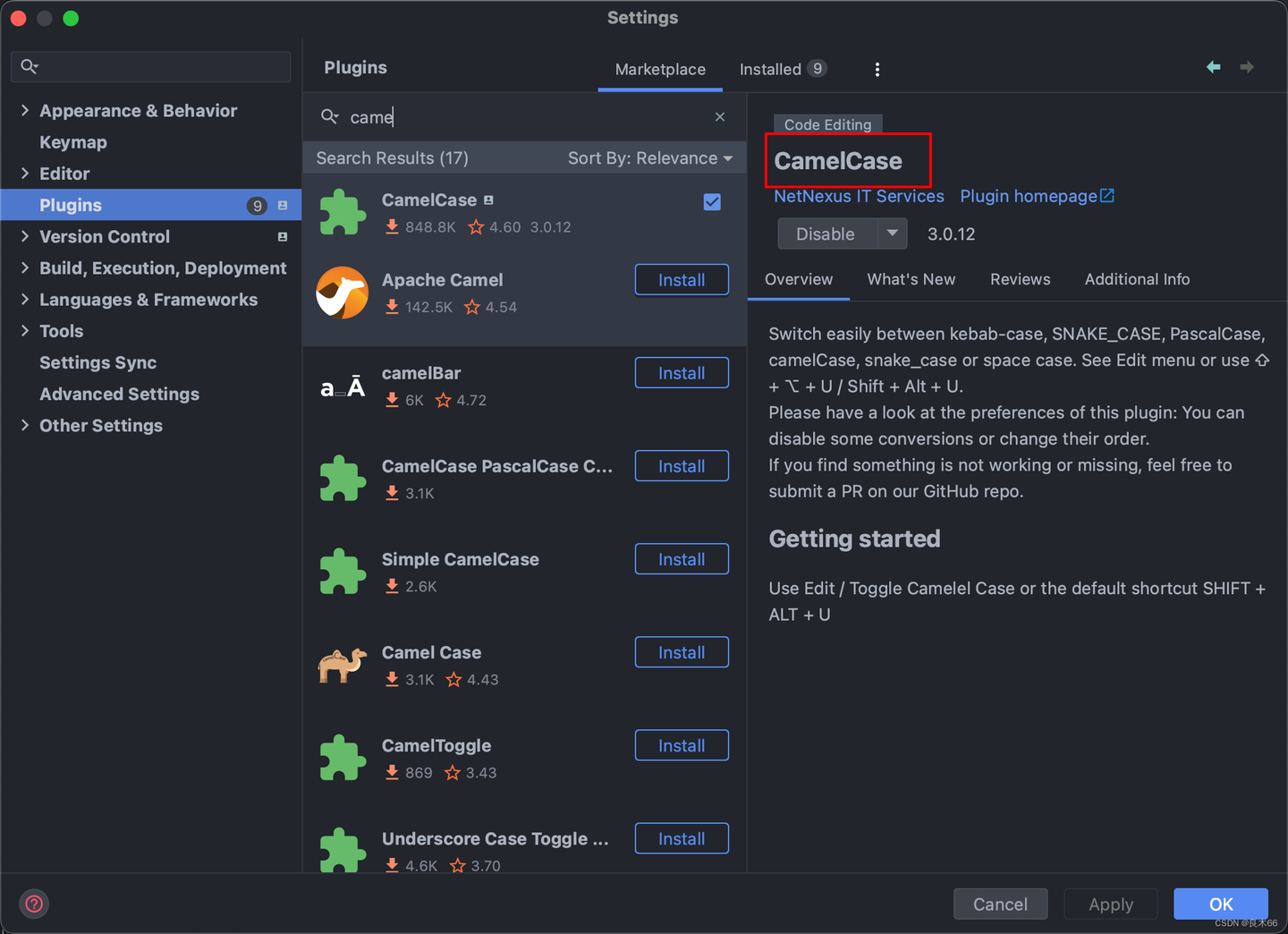Click the version number 3.0.12 beside Disable

[951, 233]
